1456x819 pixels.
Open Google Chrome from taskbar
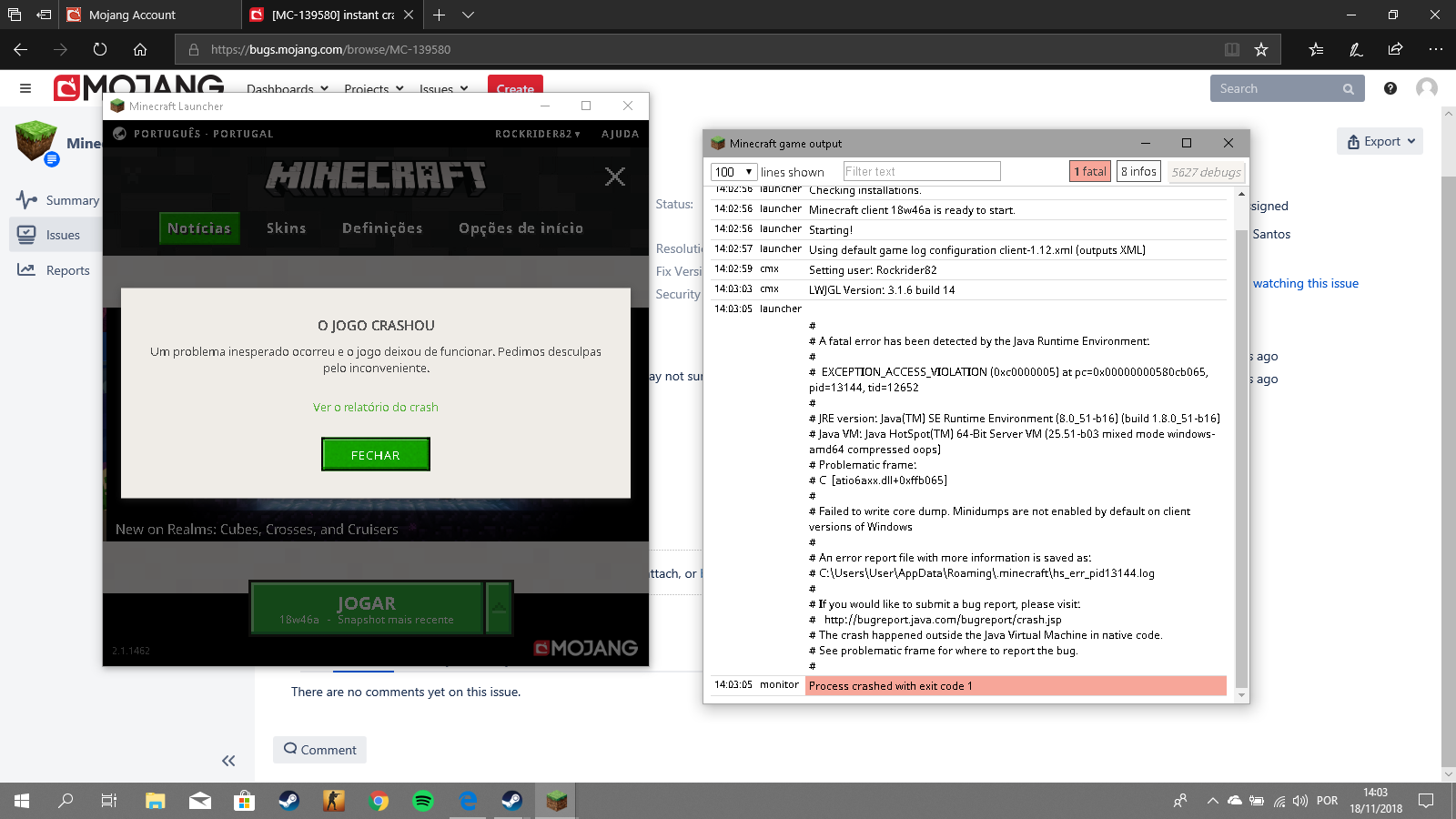pyautogui.click(x=379, y=801)
